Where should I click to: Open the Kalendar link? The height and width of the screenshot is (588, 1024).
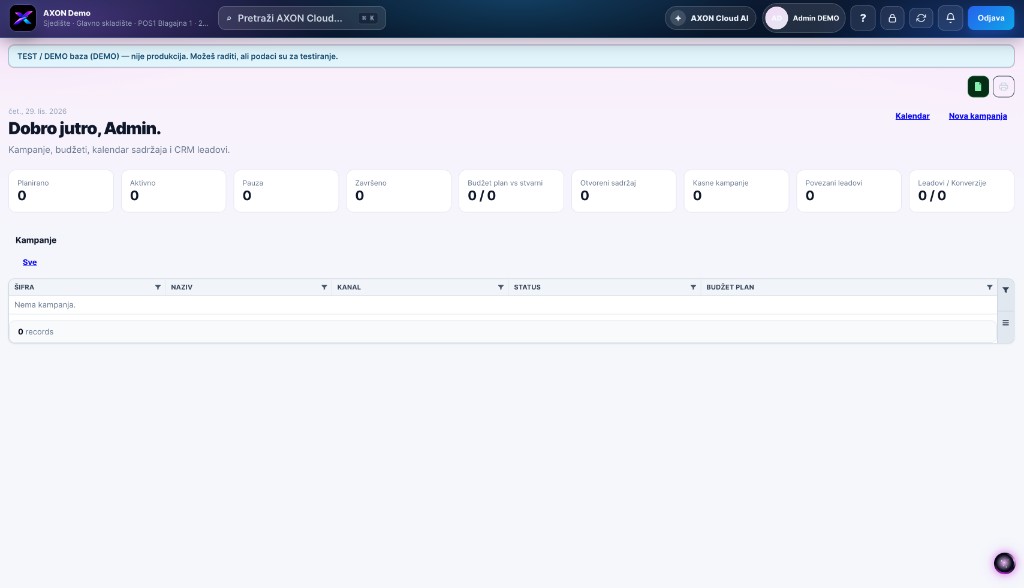pos(912,116)
